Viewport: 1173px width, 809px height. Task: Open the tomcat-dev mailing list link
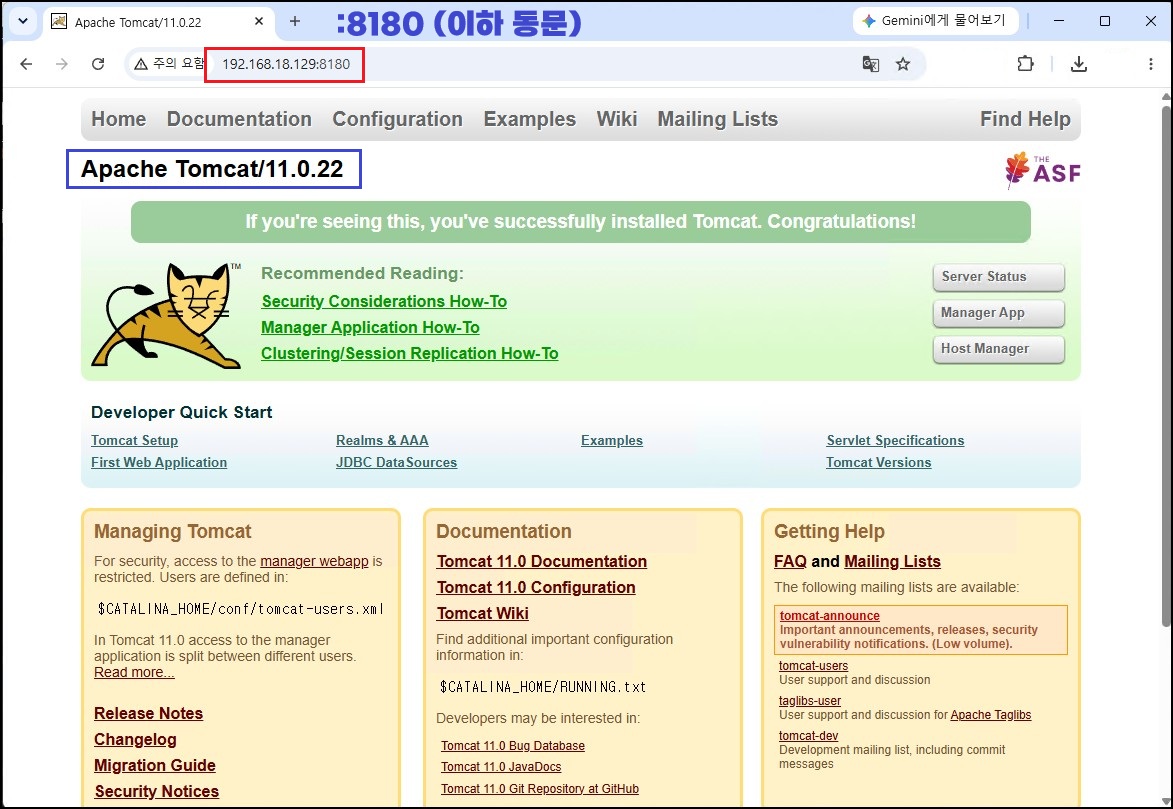coord(808,736)
